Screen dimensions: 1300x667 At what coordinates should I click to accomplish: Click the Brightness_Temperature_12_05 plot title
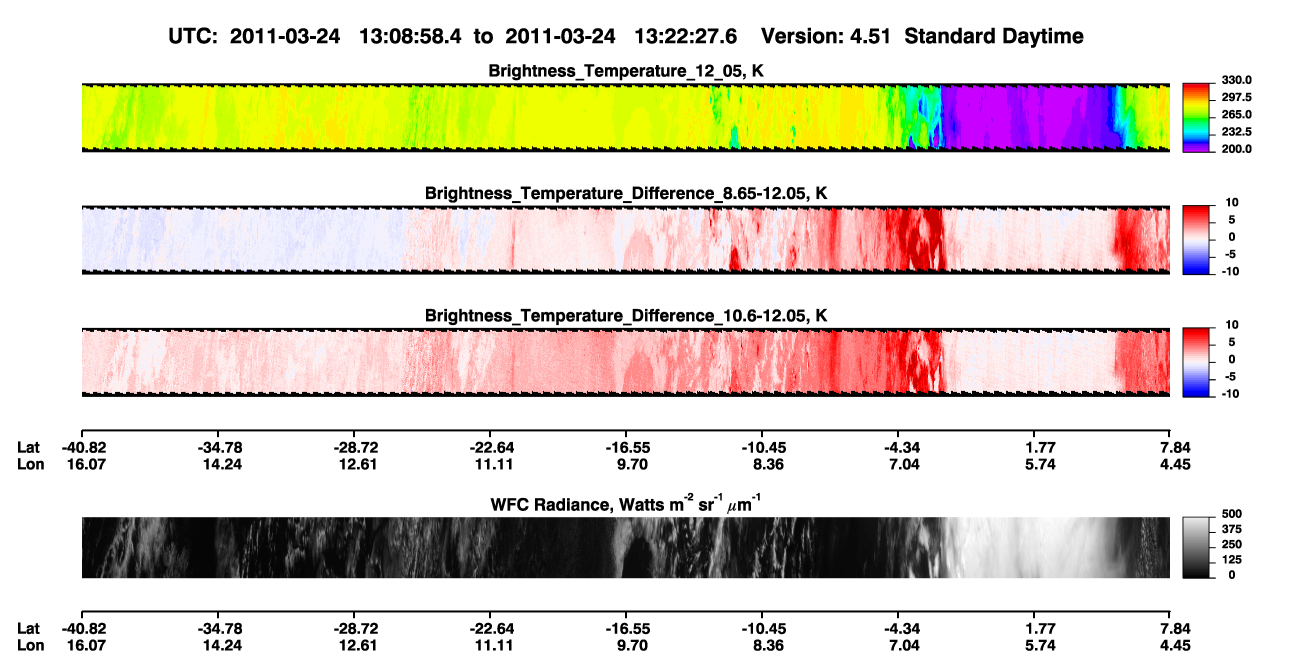click(x=626, y=71)
